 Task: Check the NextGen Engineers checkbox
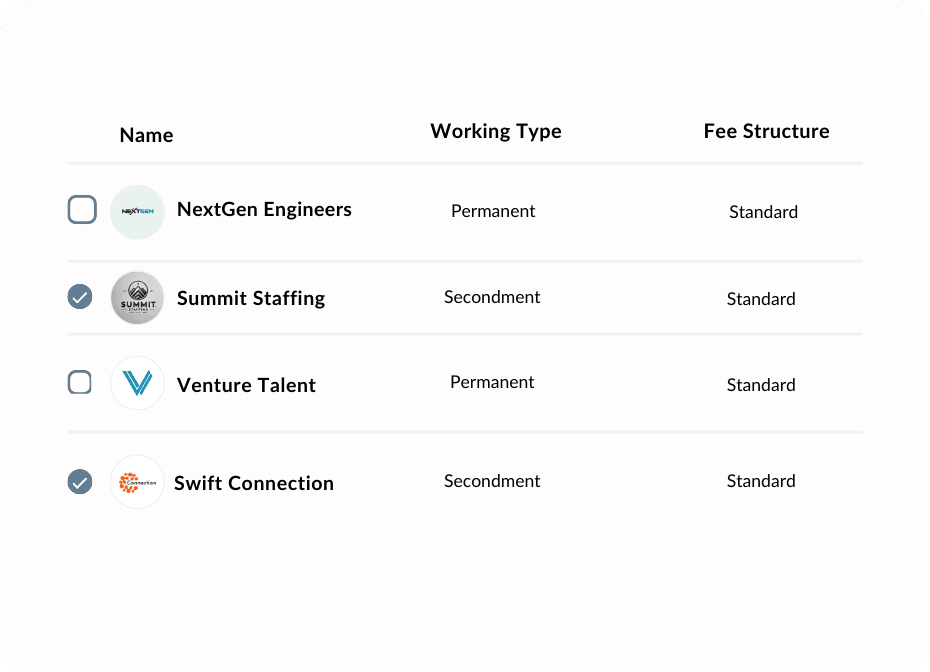[x=82, y=209]
